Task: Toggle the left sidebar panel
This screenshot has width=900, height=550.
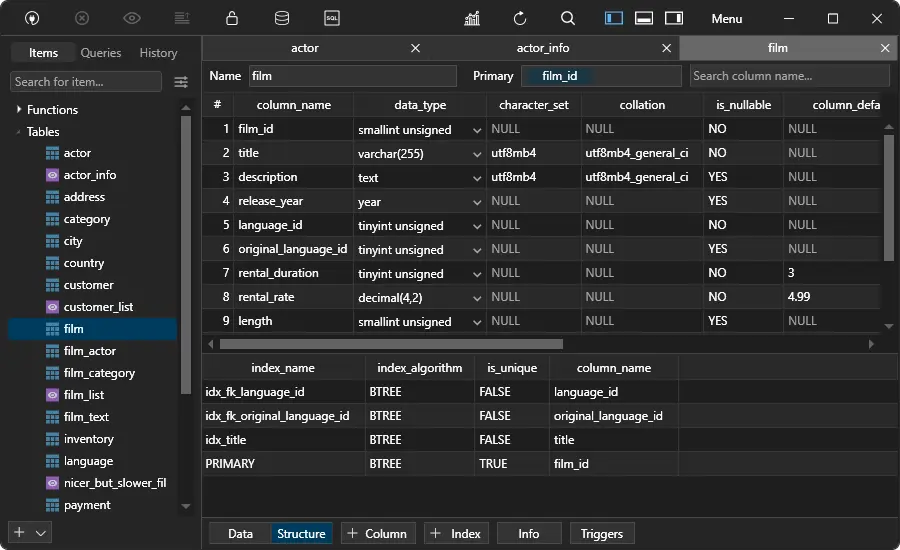Action: (x=614, y=18)
